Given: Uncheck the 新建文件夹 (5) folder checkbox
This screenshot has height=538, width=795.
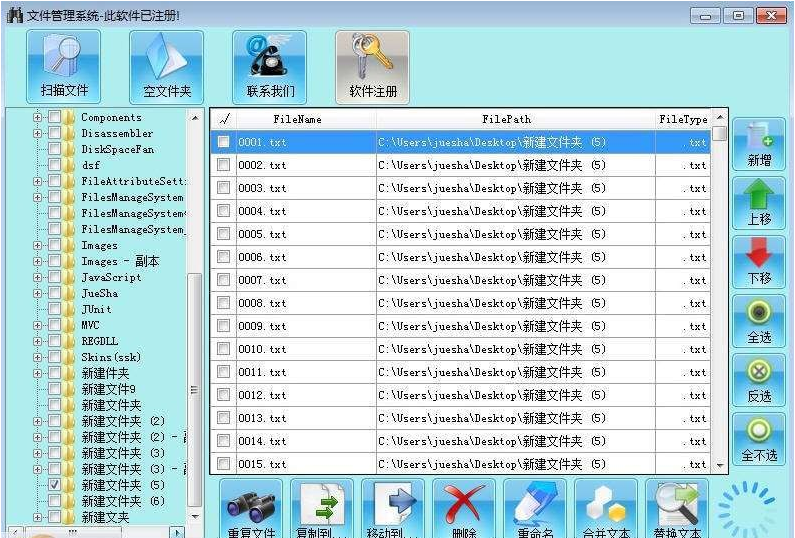Looking at the screenshot, I should coord(55,485).
